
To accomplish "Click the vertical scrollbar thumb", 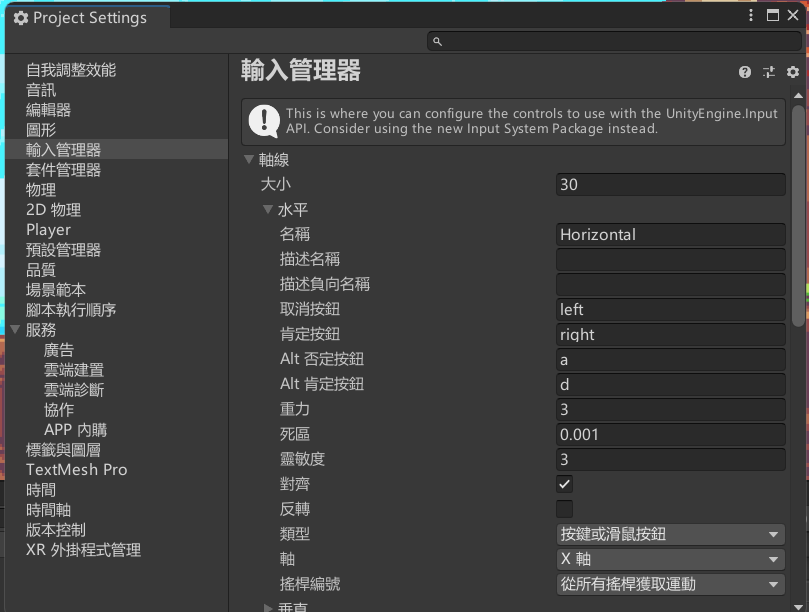I will pos(798,216).
